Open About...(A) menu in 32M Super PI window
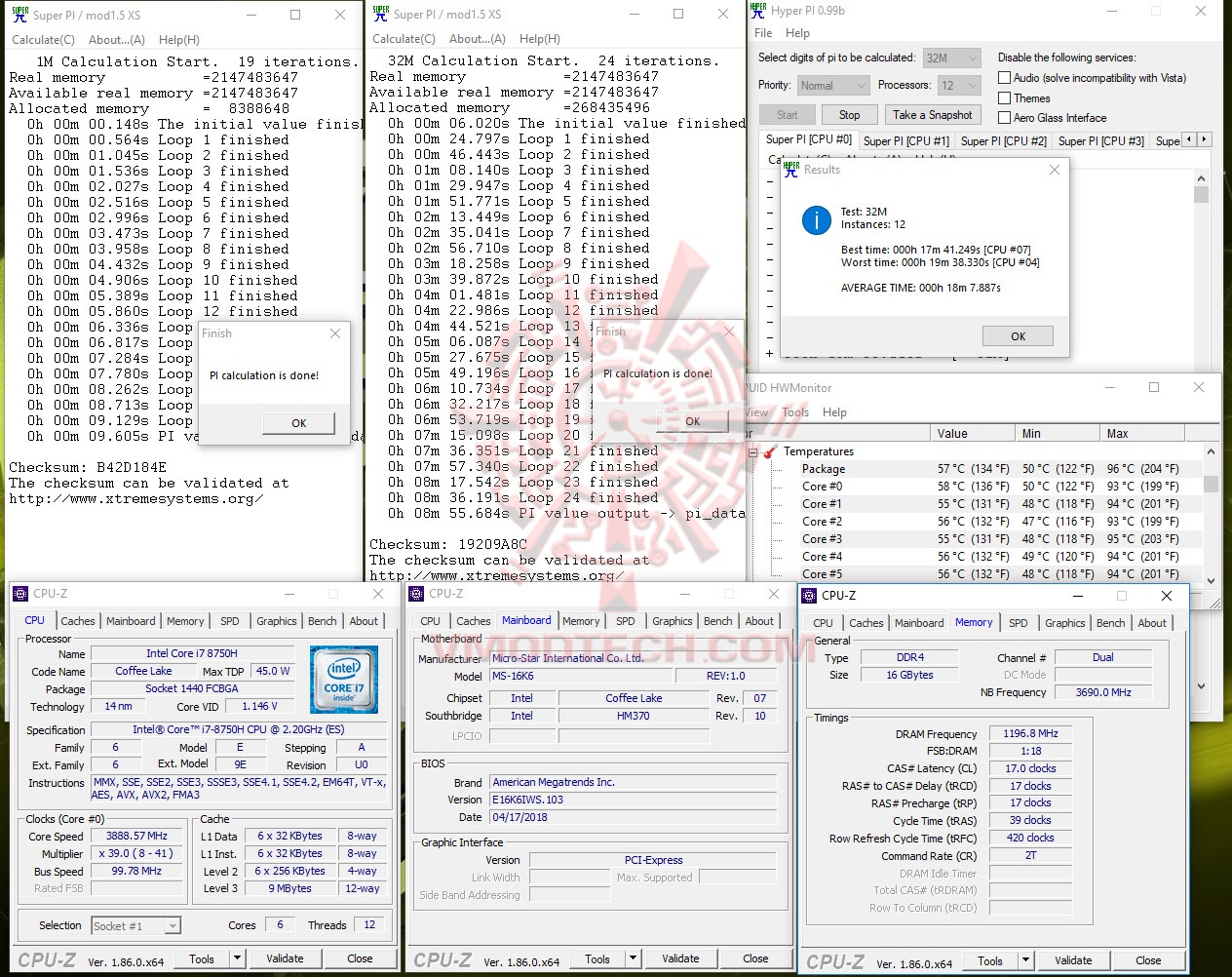The image size is (1232, 977). pyautogui.click(x=477, y=39)
